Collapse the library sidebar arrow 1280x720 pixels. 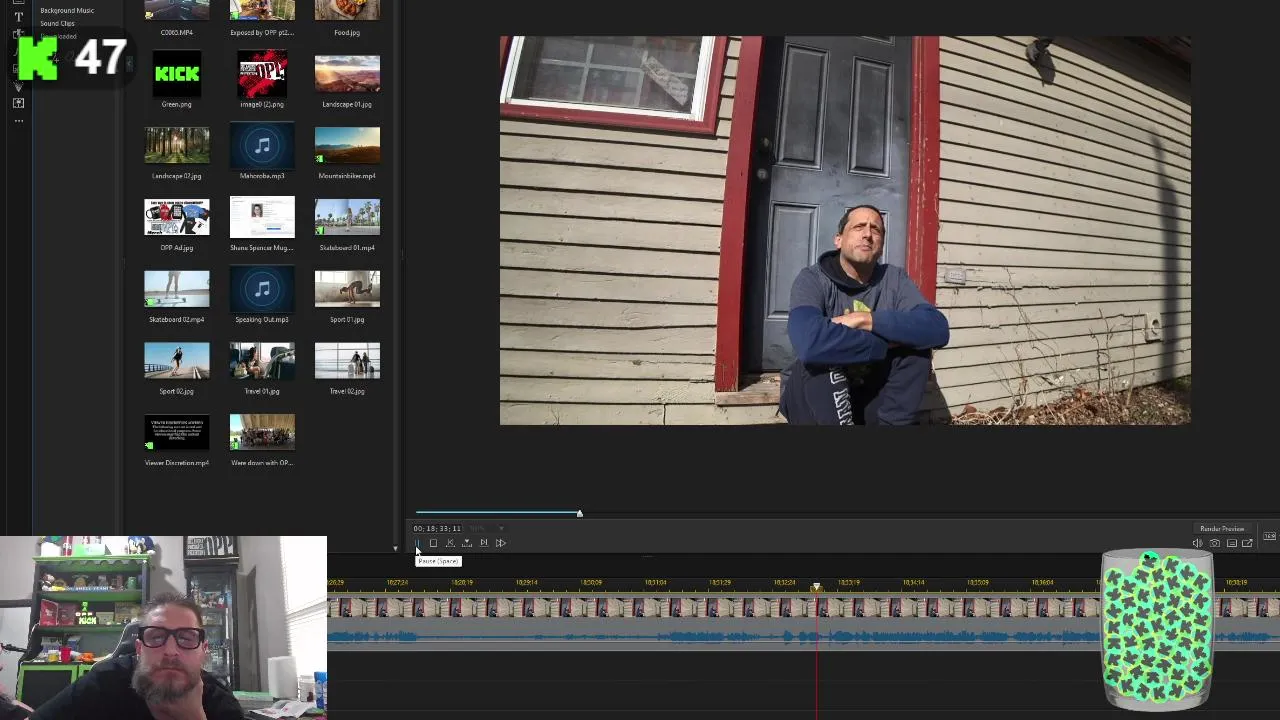129,63
